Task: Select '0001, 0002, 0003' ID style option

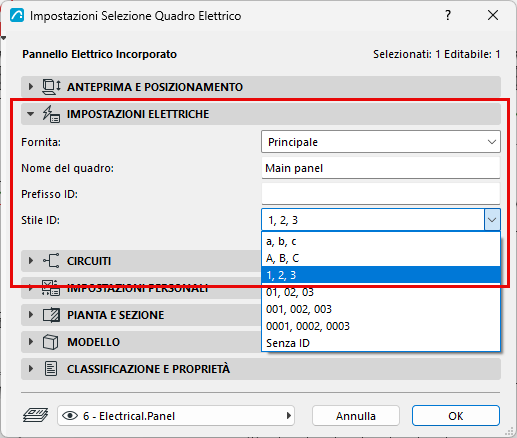Action: [381, 326]
